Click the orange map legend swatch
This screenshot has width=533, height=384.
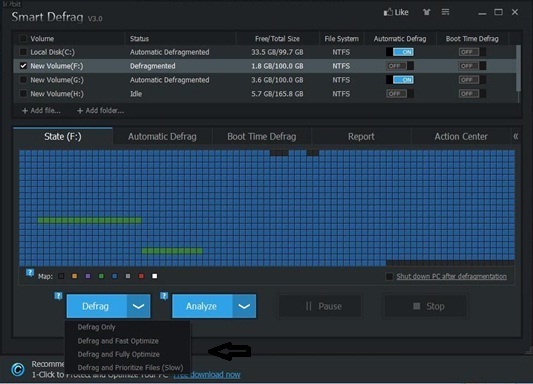pyautogui.click(x=74, y=276)
